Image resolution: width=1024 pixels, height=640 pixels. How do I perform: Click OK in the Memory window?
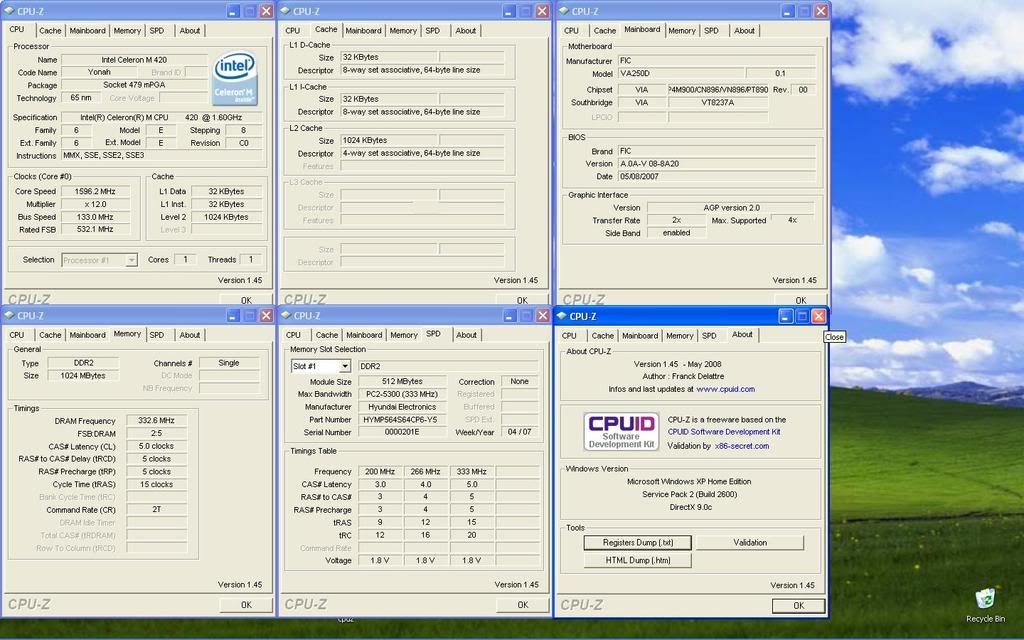point(246,605)
